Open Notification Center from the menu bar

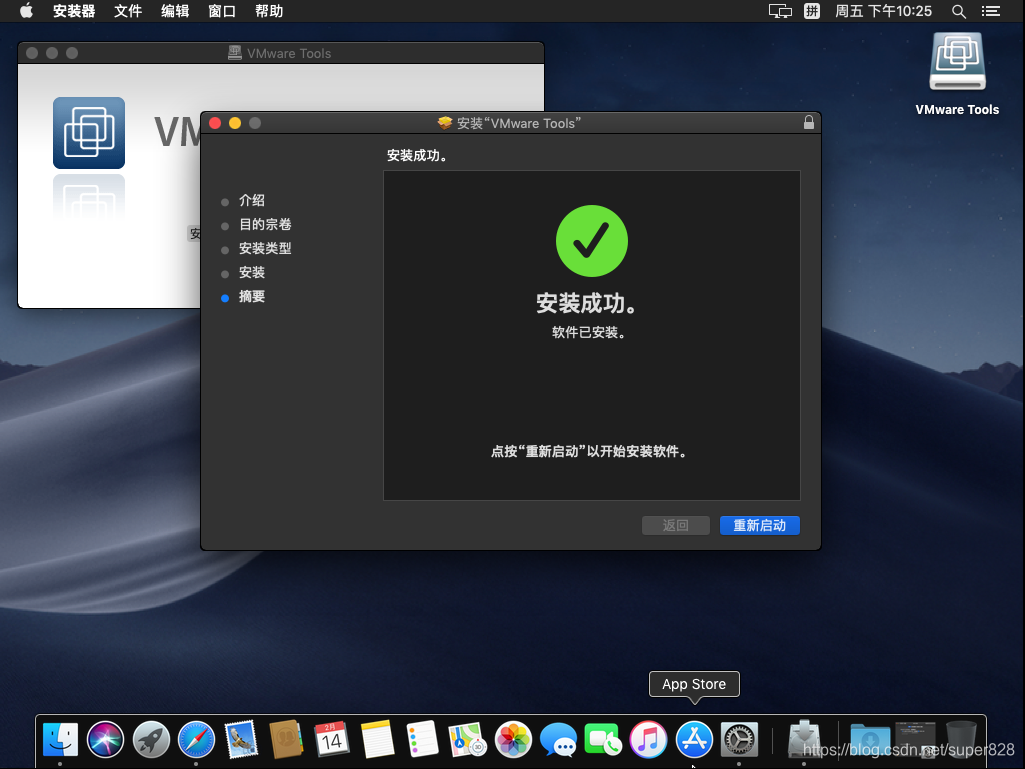pyautogui.click(x=991, y=11)
